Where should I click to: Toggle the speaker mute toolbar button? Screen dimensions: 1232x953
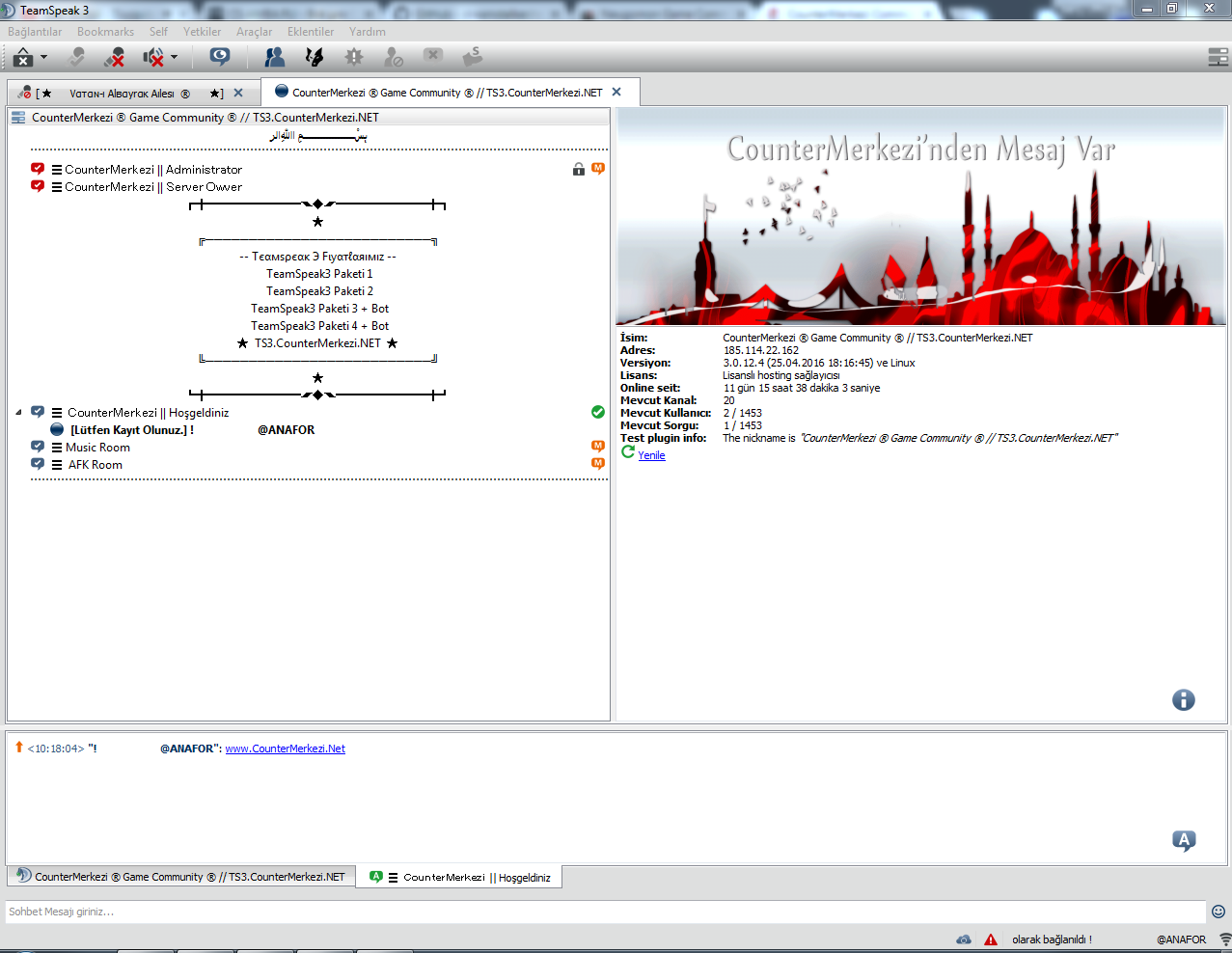coord(153,58)
